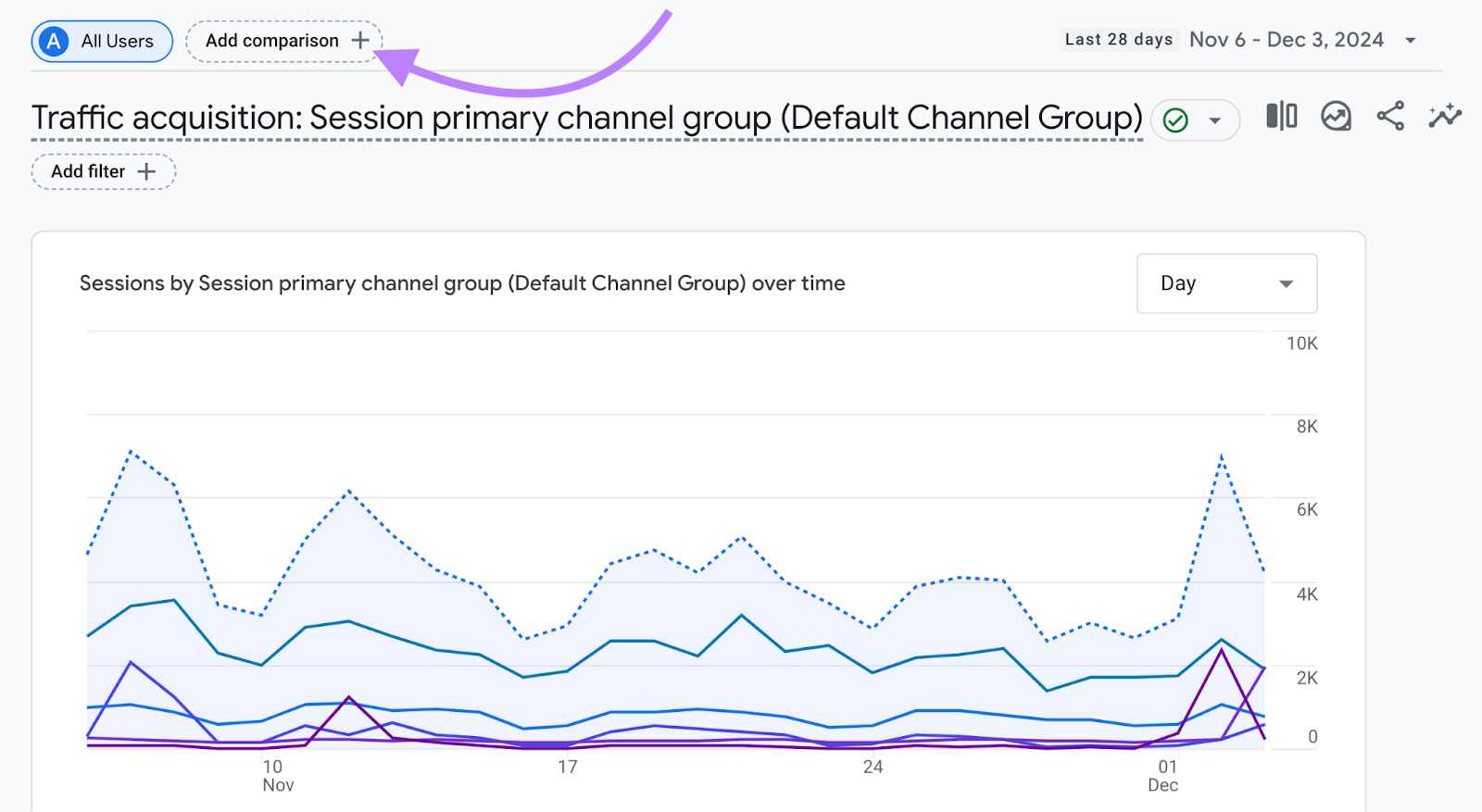Click the 17 date label on x-axis
1482x812 pixels.
click(x=568, y=767)
